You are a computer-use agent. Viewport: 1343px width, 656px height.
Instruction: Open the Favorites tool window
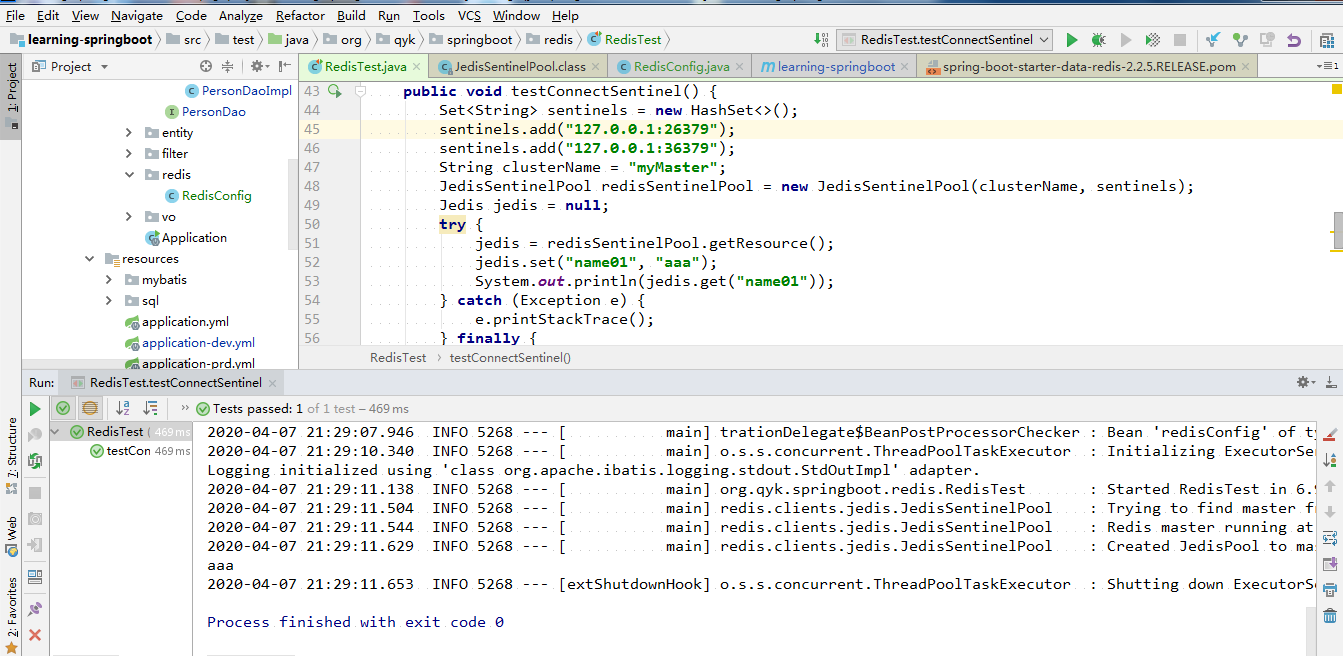click(11, 614)
